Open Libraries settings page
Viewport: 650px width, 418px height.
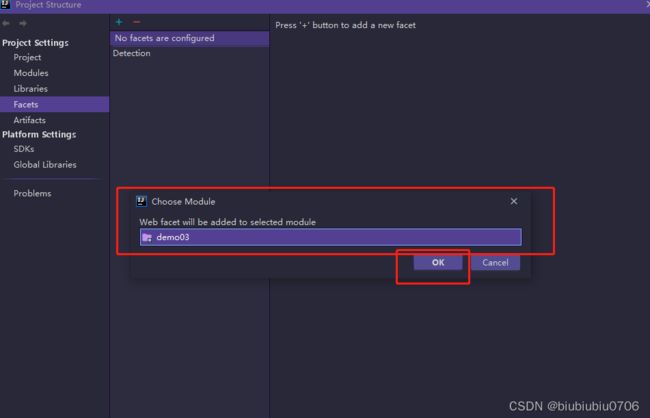pyautogui.click(x=30, y=89)
